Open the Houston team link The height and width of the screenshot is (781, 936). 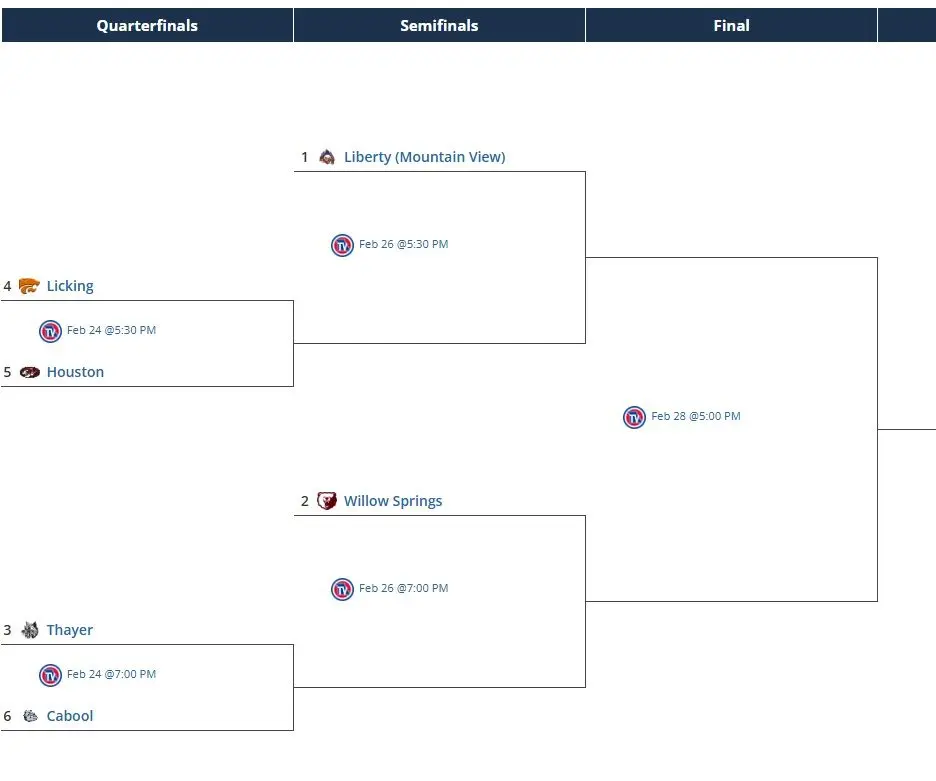pyautogui.click(x=75, y=371)
